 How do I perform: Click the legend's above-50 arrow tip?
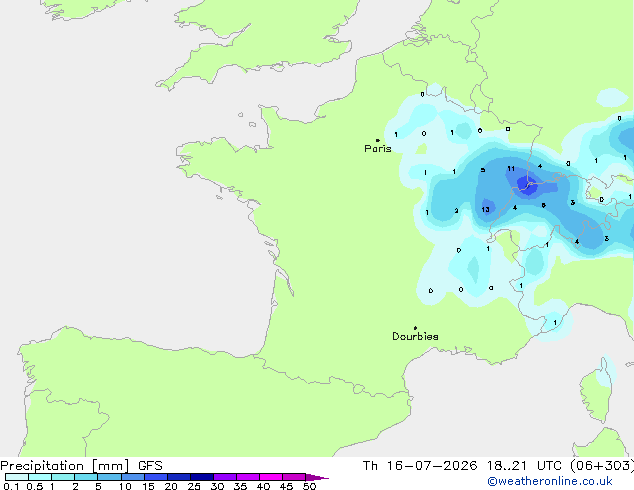tap(317, 477)
